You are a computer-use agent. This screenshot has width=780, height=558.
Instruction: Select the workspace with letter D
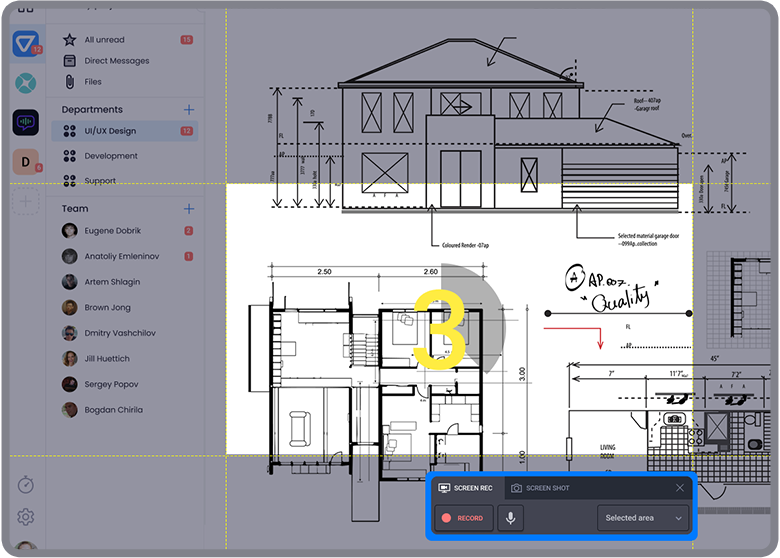tap(25, 161)
